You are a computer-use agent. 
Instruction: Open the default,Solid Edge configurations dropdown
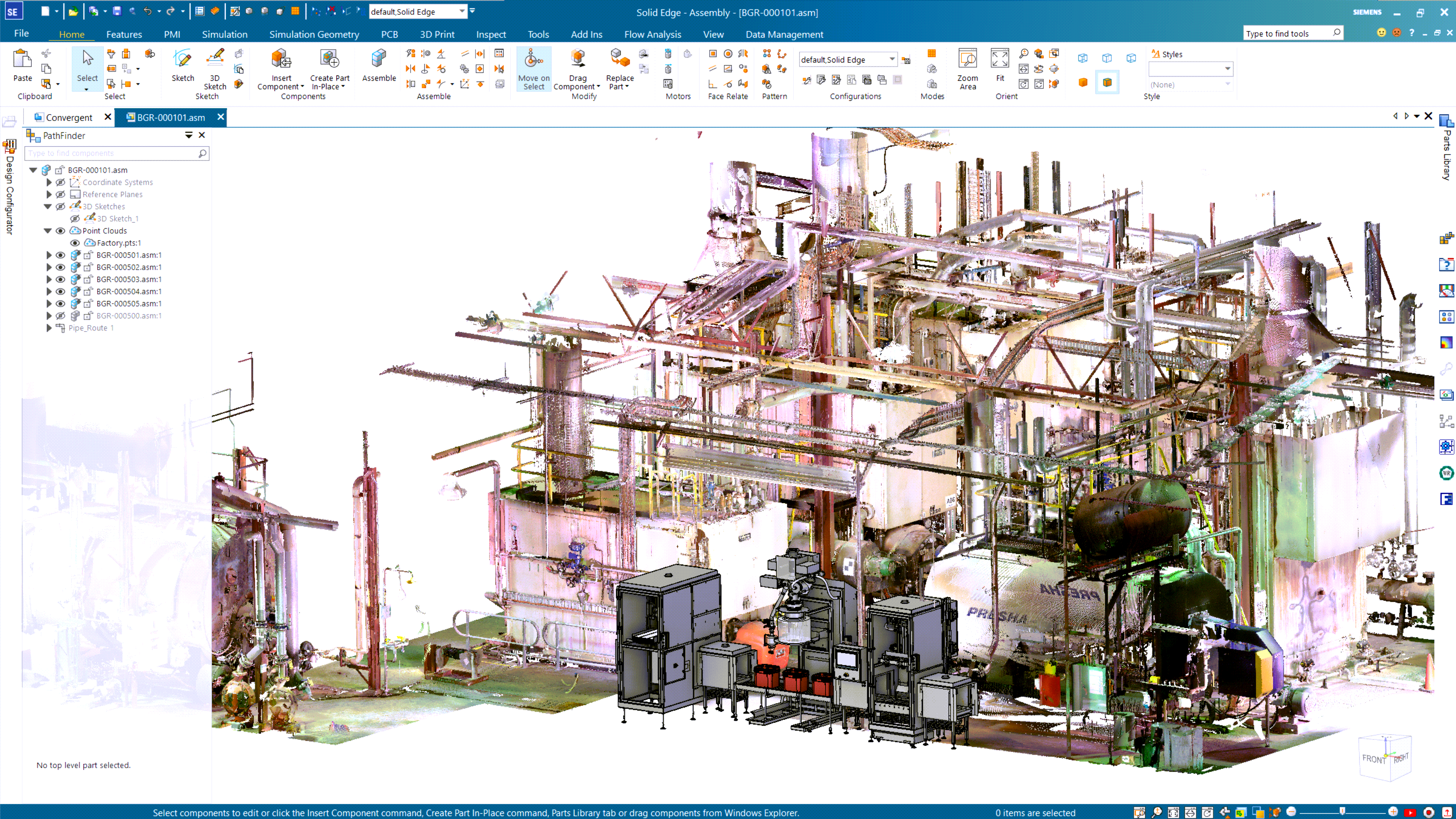(892, 60)
